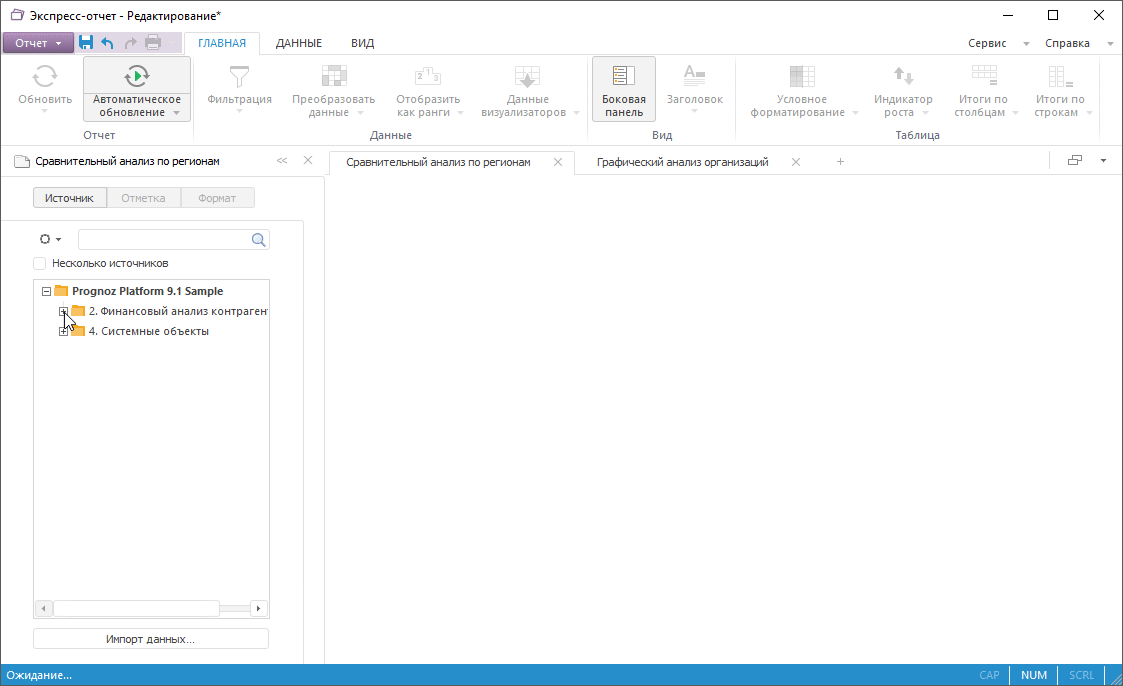This screenshot has width=1123, height=686.
Task: Click Индикатор роста icon
Action: coord(903,75)
